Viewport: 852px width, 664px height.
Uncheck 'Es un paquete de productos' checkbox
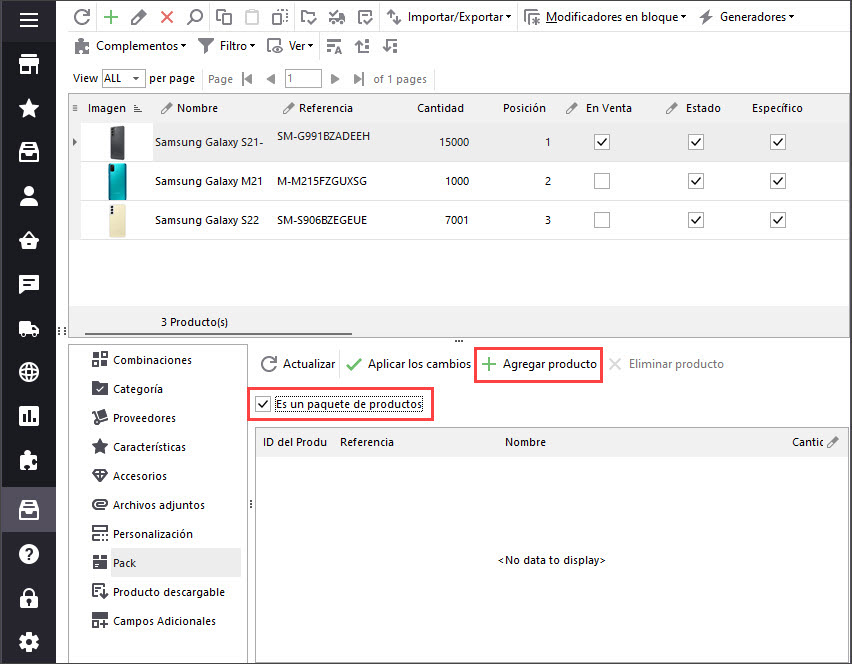(263, 404)
